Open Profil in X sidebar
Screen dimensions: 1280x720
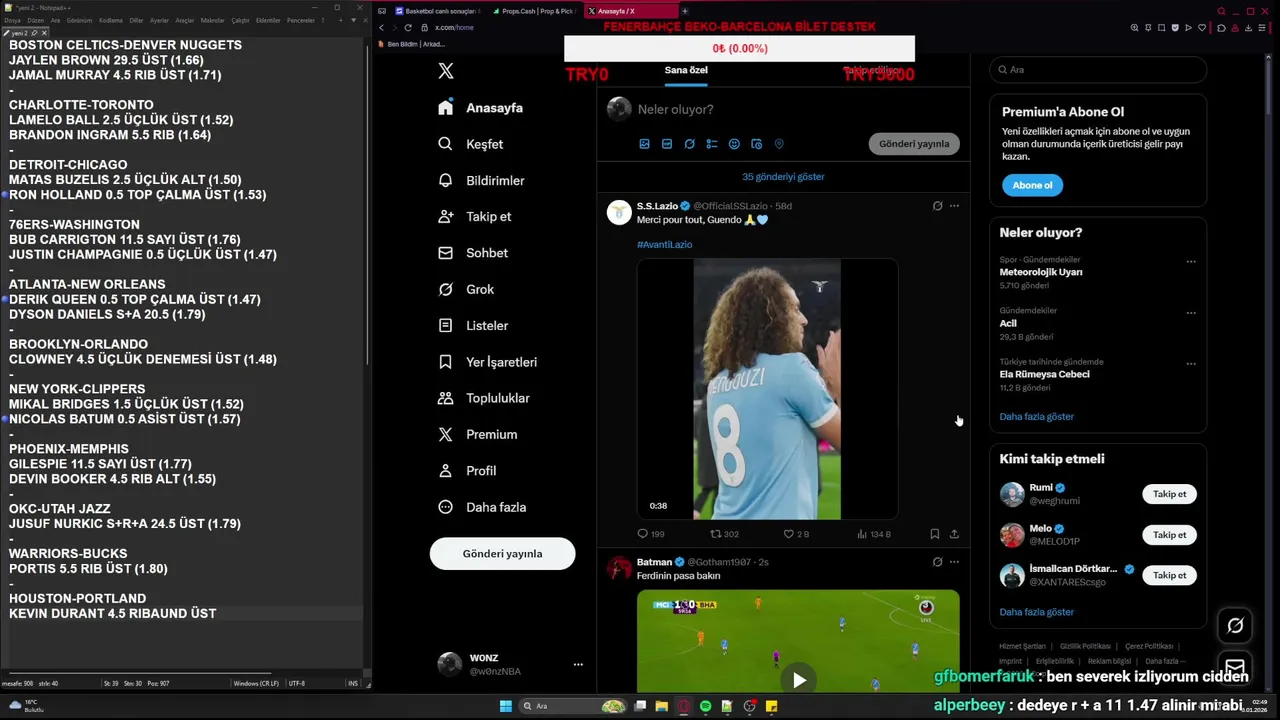click(467, 471)
